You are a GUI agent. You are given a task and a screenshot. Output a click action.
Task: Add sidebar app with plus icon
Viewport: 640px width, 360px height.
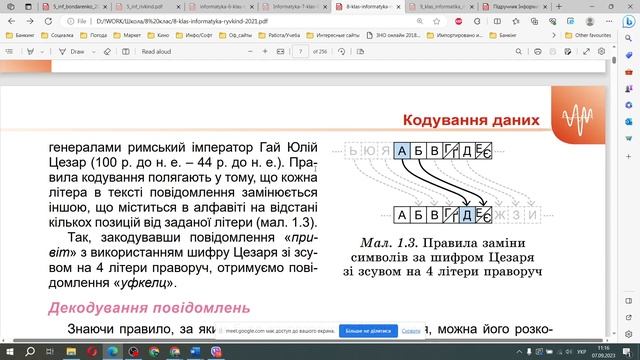coord(629,156)
